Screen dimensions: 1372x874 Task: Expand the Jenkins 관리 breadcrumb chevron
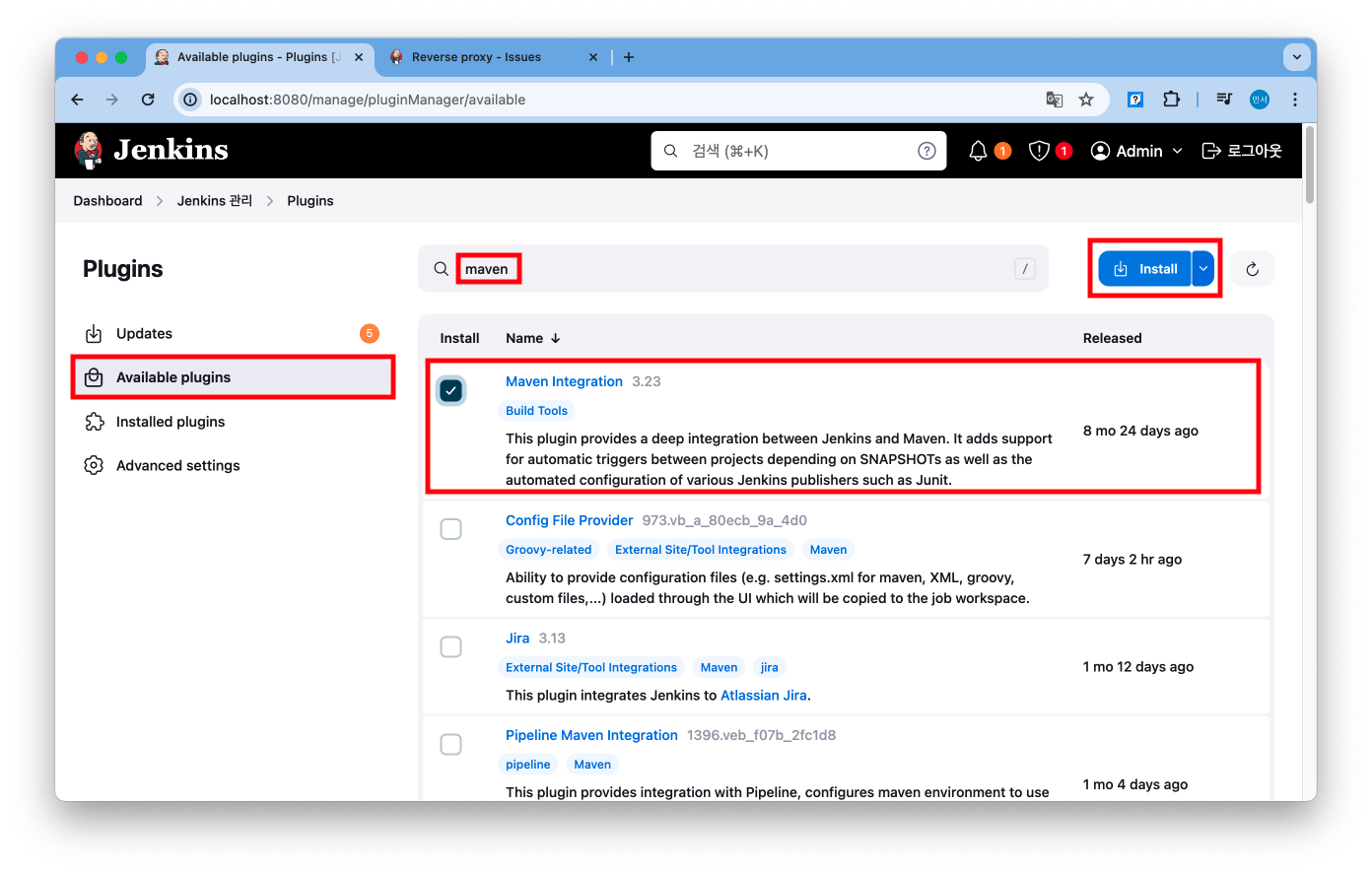pyautogui.click(x=270, y=201)
